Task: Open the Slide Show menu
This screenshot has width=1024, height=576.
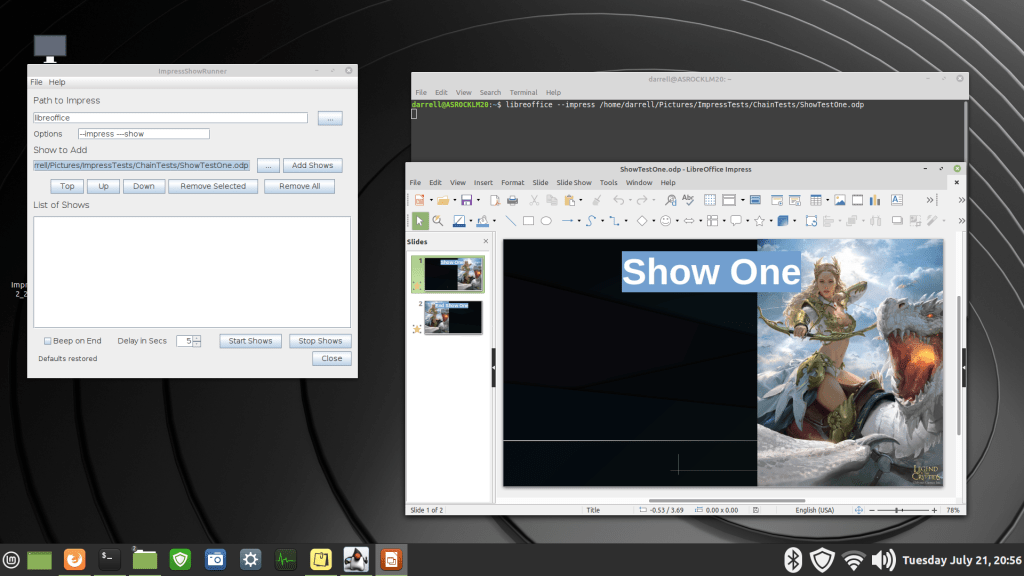Action: point(574,183)
